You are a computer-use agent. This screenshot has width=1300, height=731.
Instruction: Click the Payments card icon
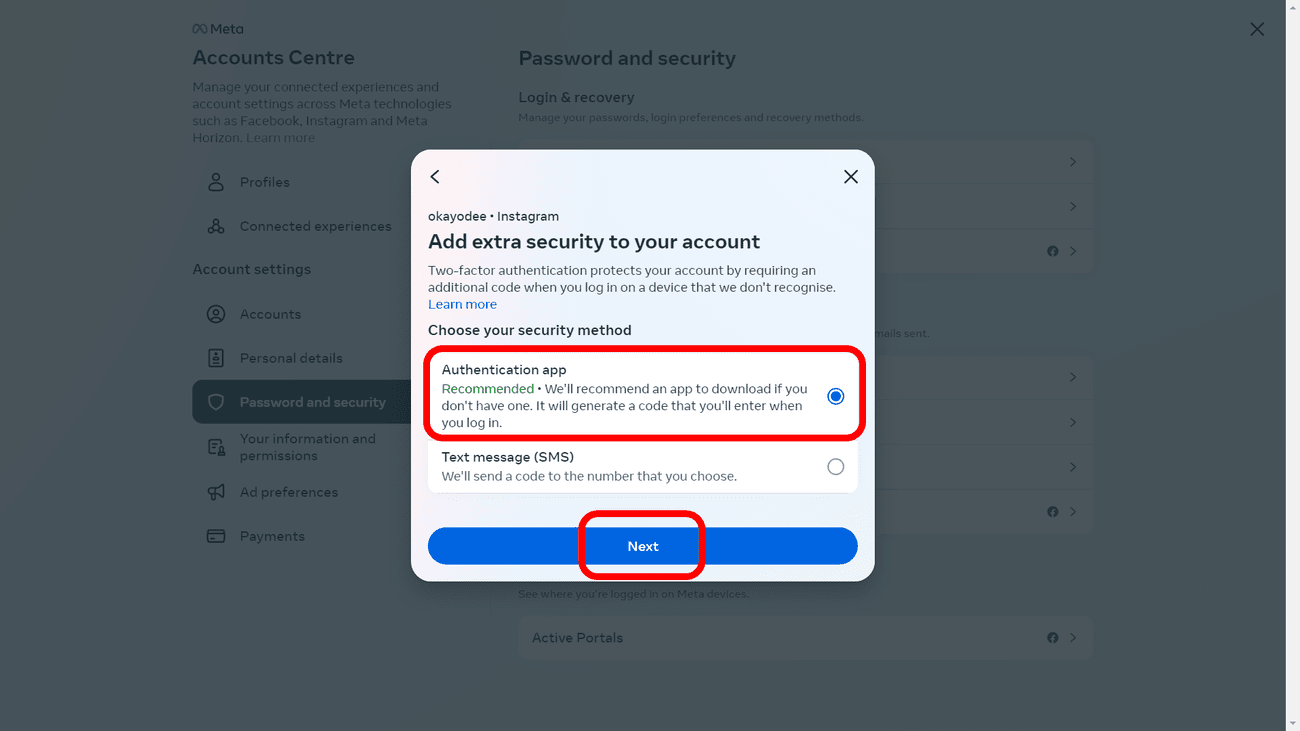tap(216, 536)
